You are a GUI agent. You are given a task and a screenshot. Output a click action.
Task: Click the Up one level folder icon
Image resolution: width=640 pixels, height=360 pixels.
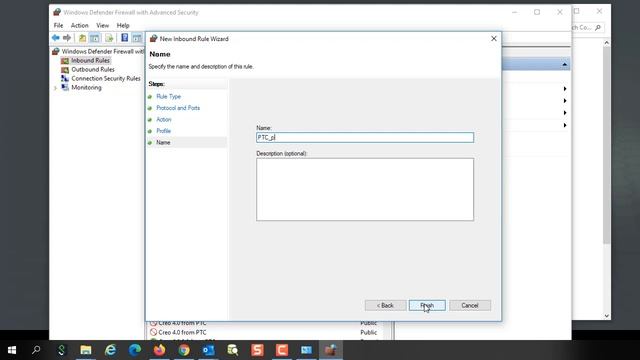coord(82,38)
